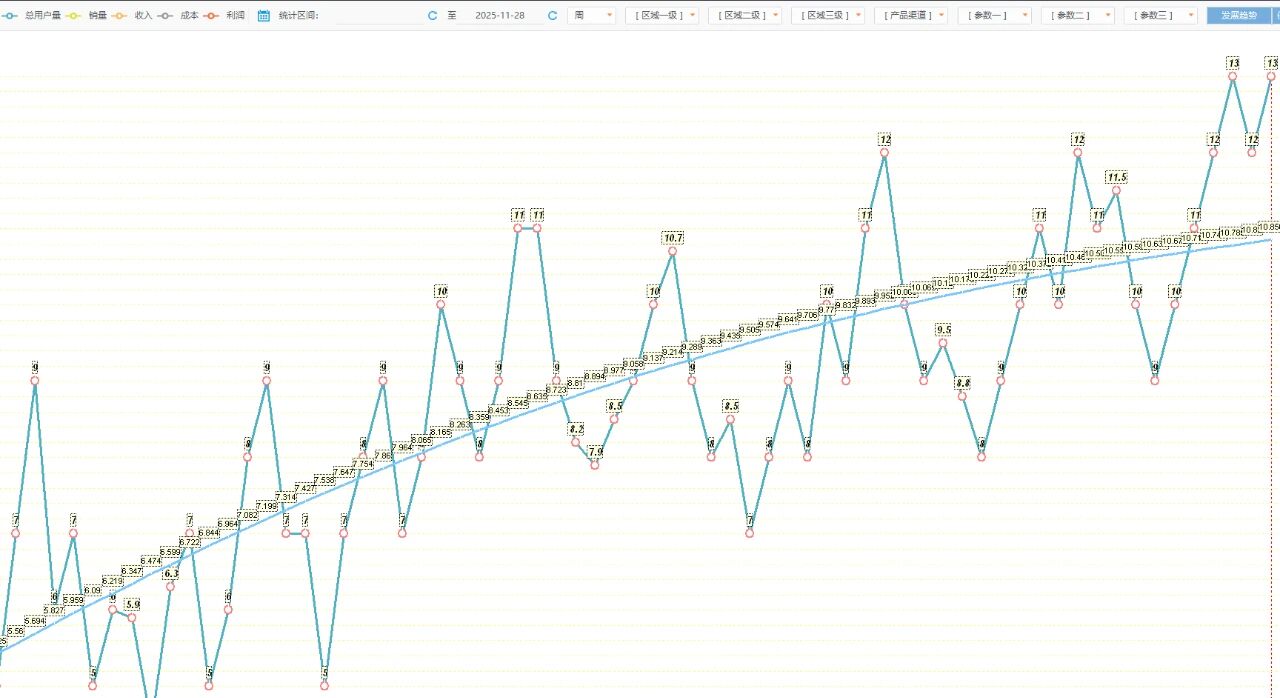Open the 参数三 dropdown
1280x698 pixels.
[x=1159, y=16]
